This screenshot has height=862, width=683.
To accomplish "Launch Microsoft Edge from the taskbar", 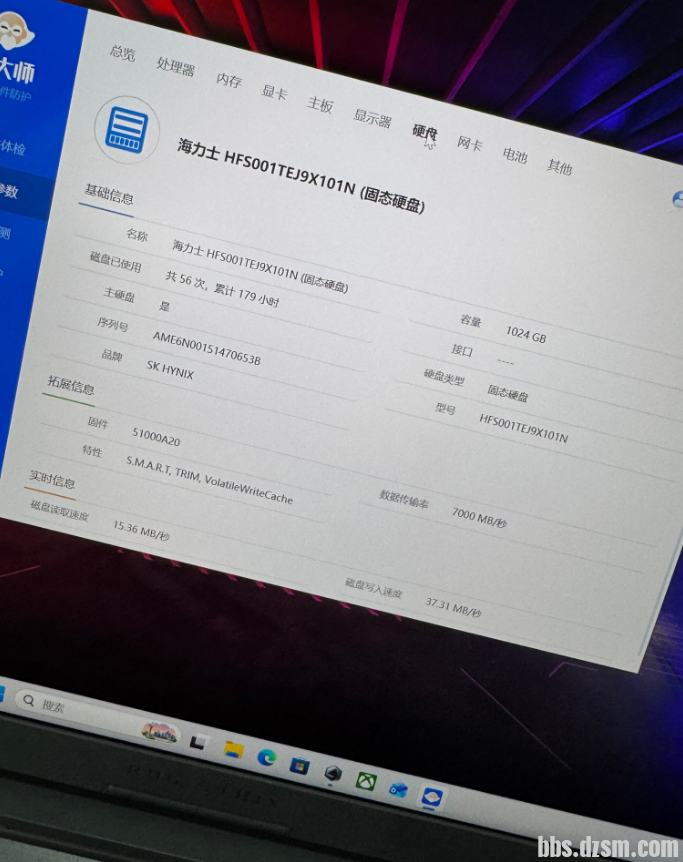I will [266, 758].
